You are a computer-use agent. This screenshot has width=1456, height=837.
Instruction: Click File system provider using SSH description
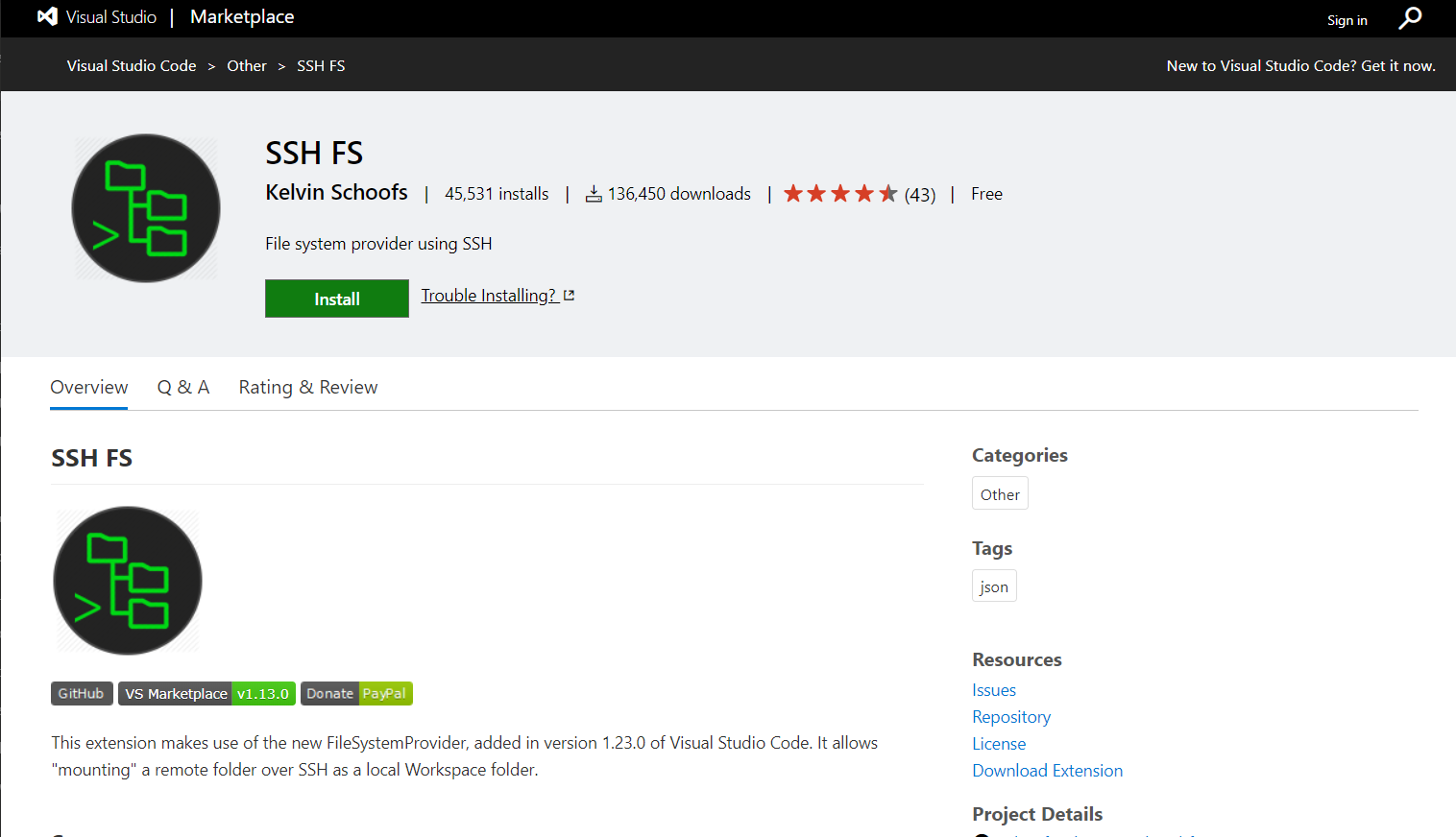(378, 244)
